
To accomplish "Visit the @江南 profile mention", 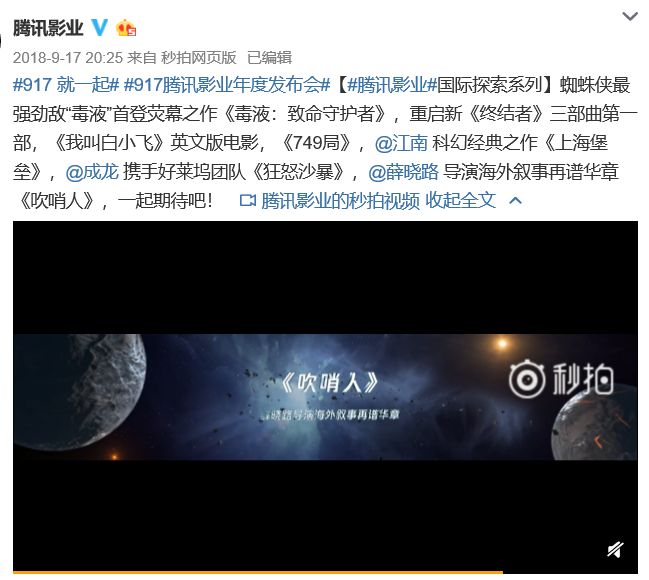I will [x=401, y=143].
